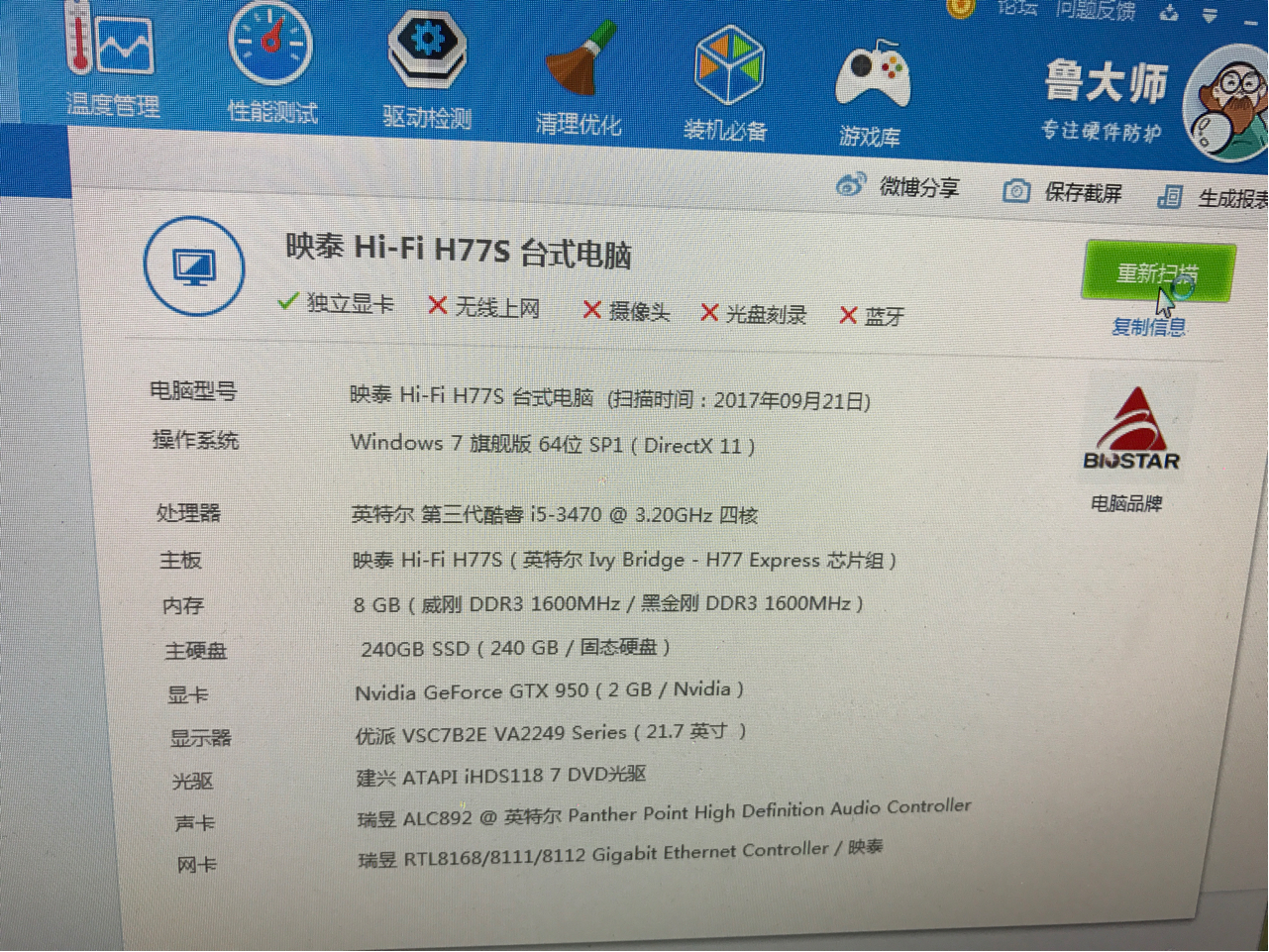Click the 瑞昱 ALC892 audio controller value
The width and height of the screenshot is (1269, 952).
click(x=665, y=812)
